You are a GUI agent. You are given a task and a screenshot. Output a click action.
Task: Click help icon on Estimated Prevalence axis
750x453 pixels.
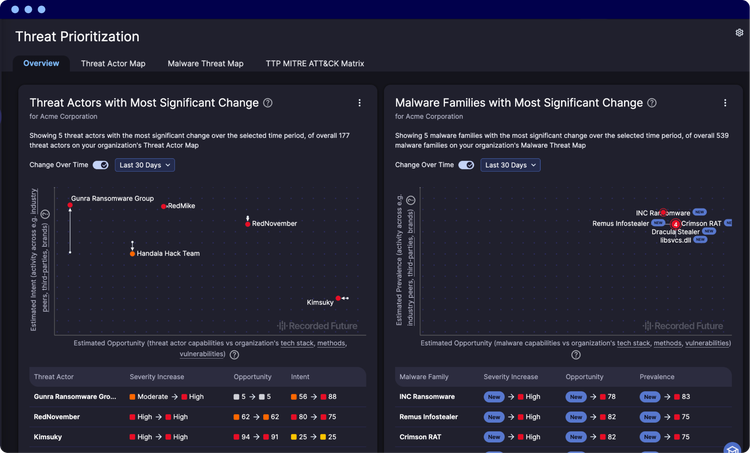[411, 200]
